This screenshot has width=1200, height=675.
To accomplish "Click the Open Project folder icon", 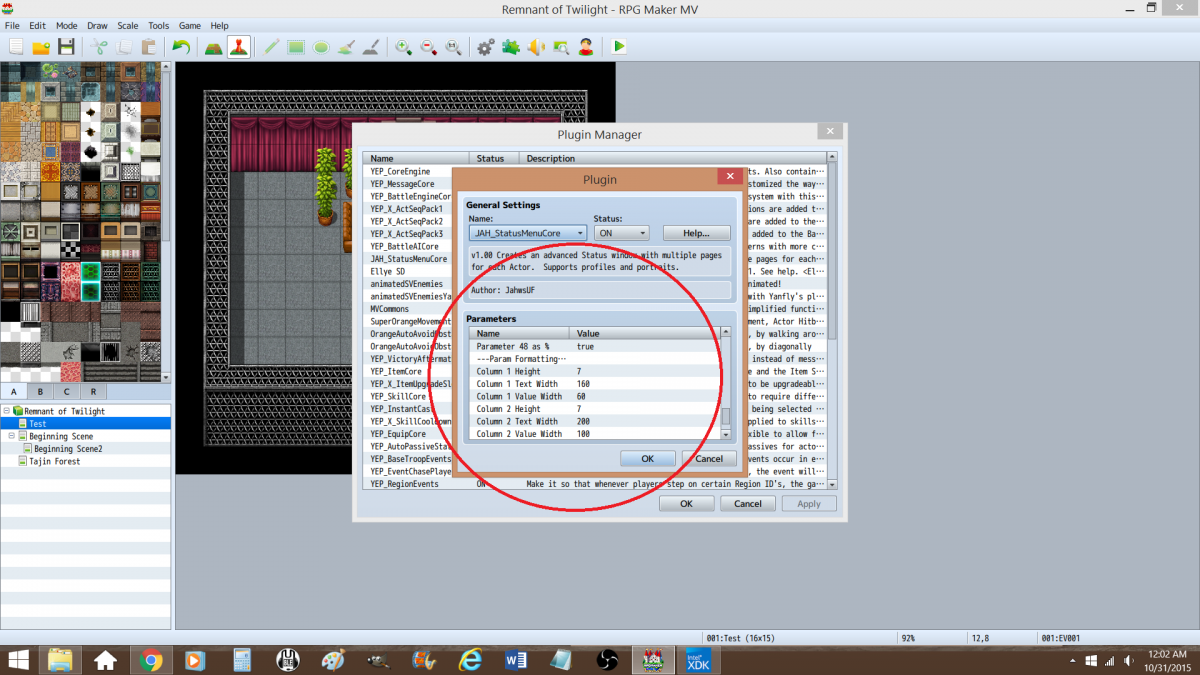I will [41, 47].
